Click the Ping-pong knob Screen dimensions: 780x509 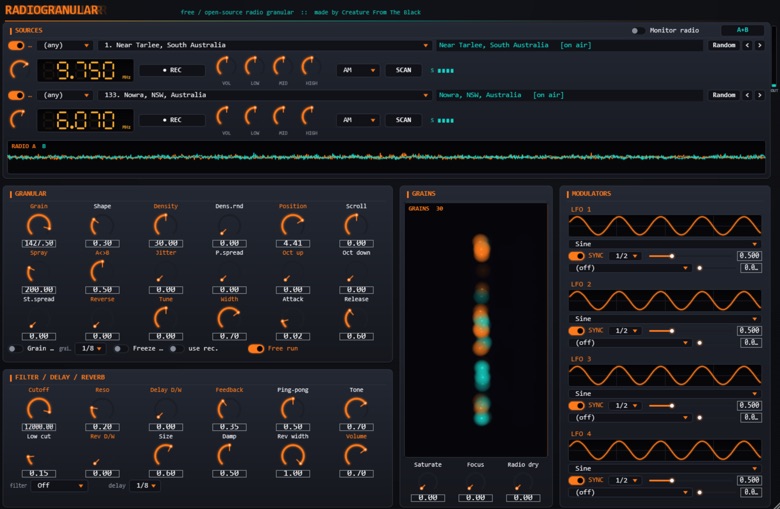click(x=292, y=409)
